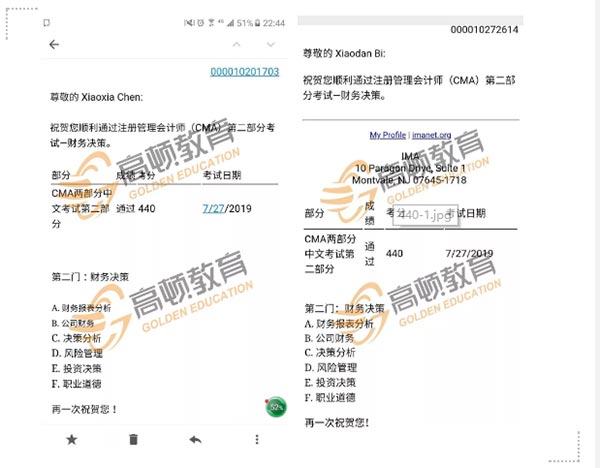Screen dimensions: 600x468
Task: Select F. 职业道德 in left email
Action: click(x=76, y=384)
